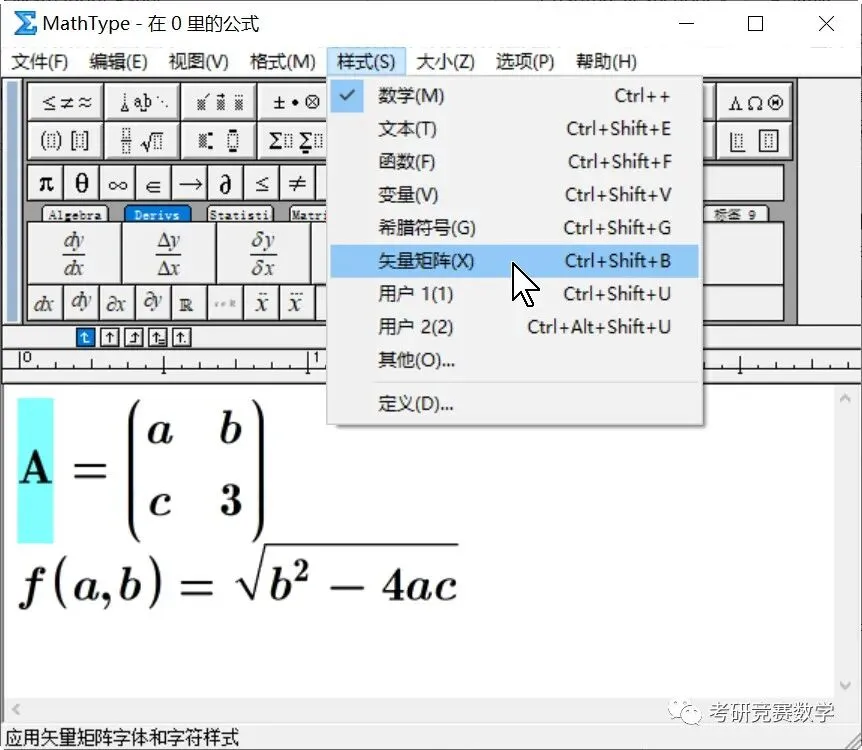Open the 文件(F) menu
The image size is (862, 750).
40,62
